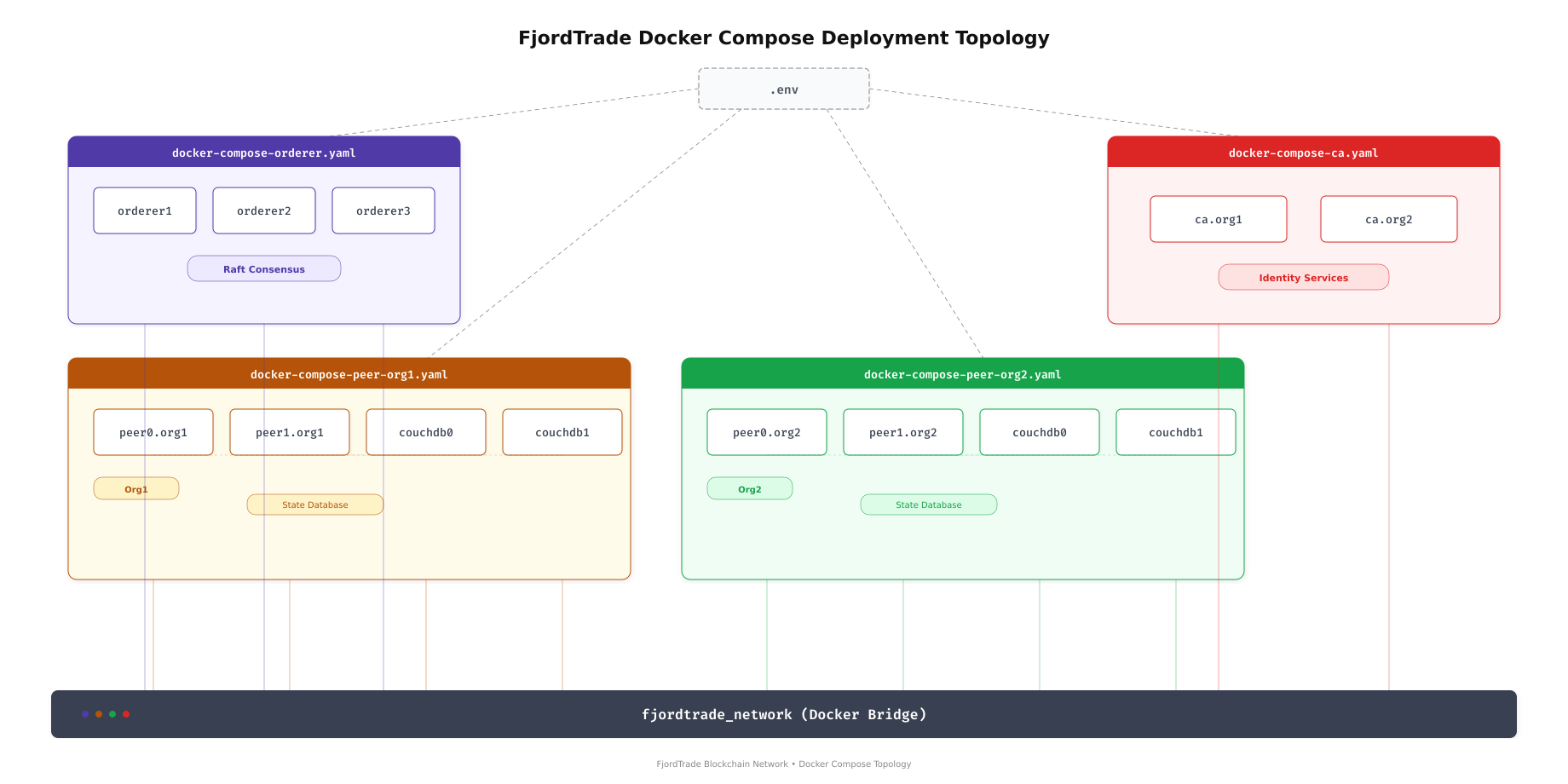Collapse the docker-compose-ca.yaml panel
The width and height of the screenshot is (1568, 784).
tap(1303, 153)
